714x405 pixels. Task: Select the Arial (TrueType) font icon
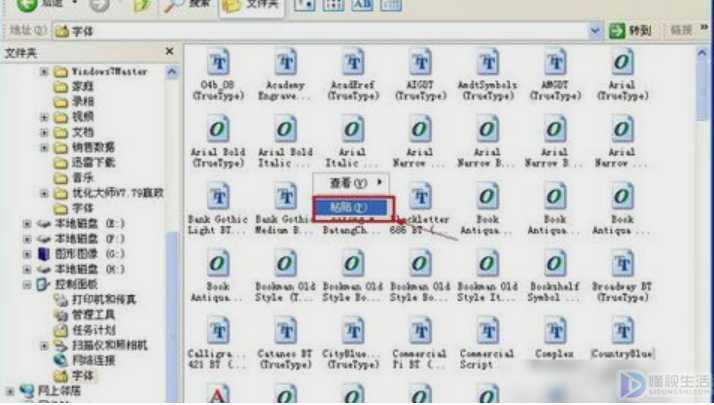(622, 62)
